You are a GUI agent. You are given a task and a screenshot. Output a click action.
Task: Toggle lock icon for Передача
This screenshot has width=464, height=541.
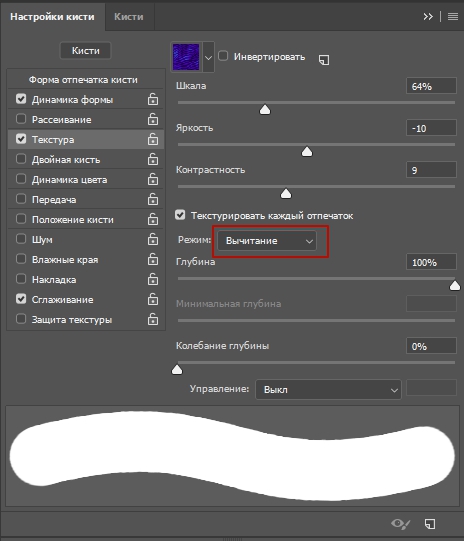click(153, 199)
